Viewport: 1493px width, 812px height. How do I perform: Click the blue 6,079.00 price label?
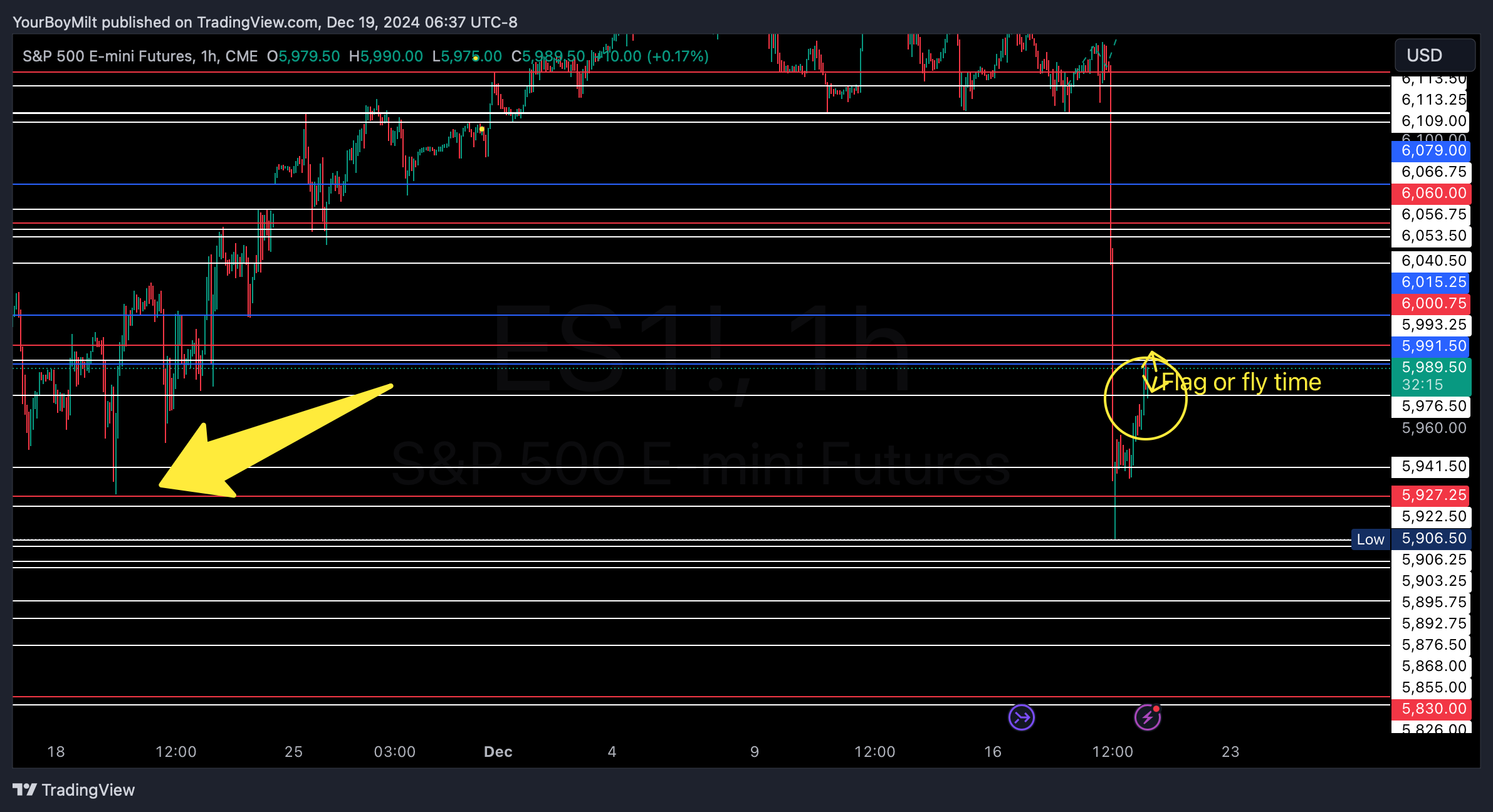click(1433, 150)
